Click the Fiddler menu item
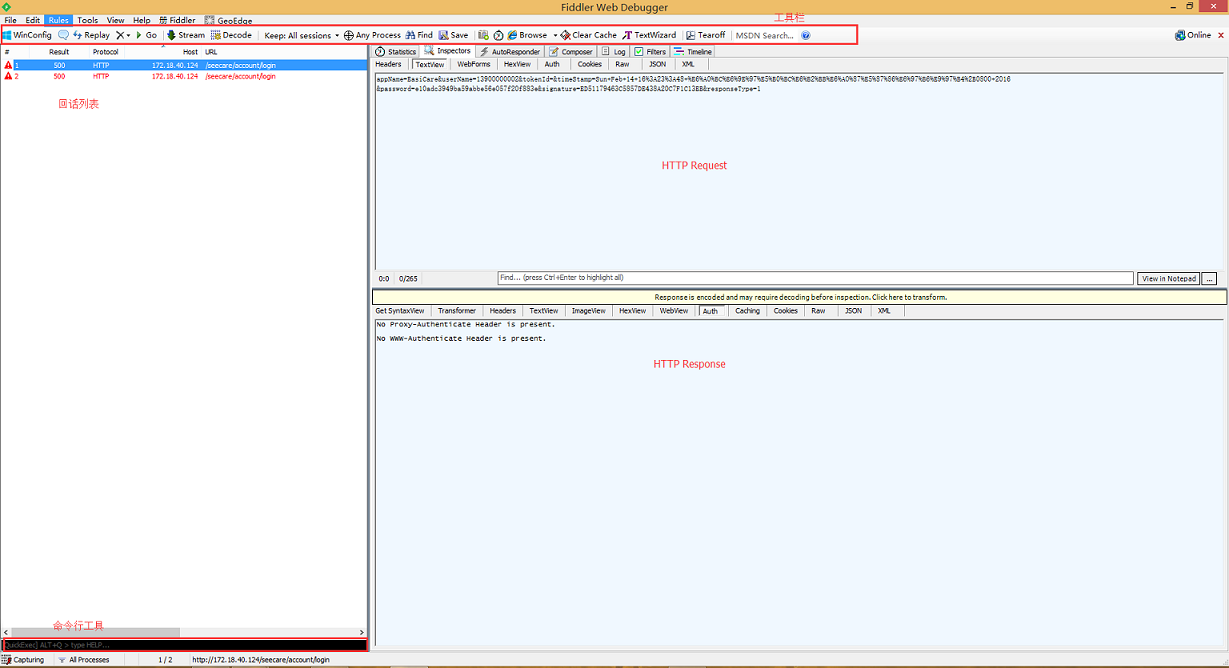The height and width of the screenshot is (668, 1229). [x=177, y=20]
